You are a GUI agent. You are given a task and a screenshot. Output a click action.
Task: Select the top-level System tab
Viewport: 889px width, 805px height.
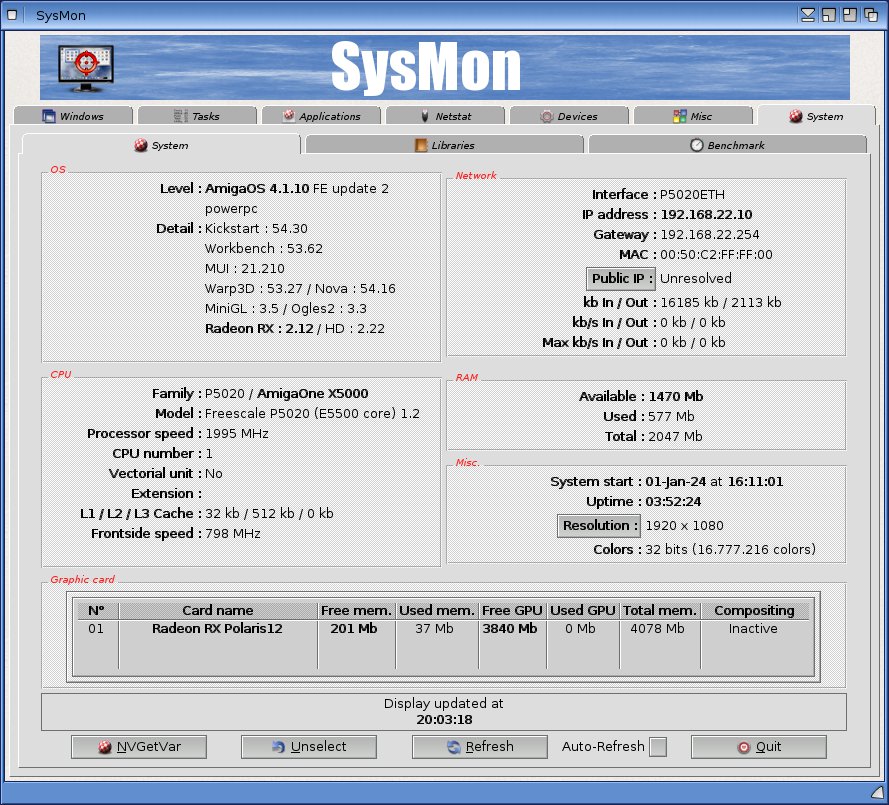tap(816, 116)
